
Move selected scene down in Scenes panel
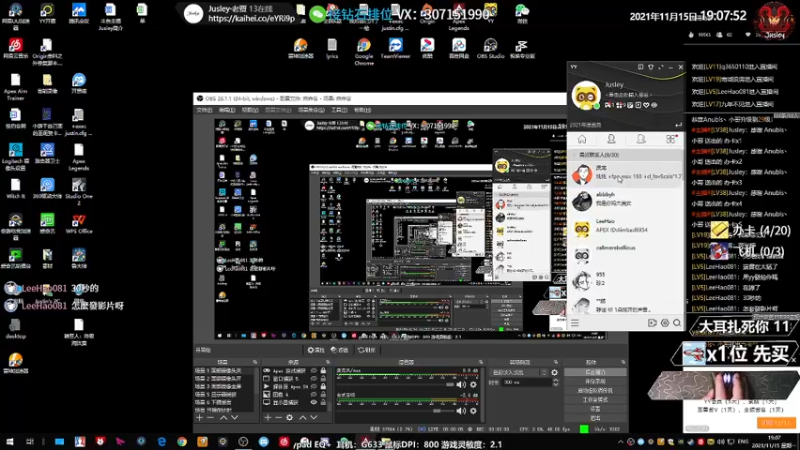pyautogui.click(x=235, y=417)
